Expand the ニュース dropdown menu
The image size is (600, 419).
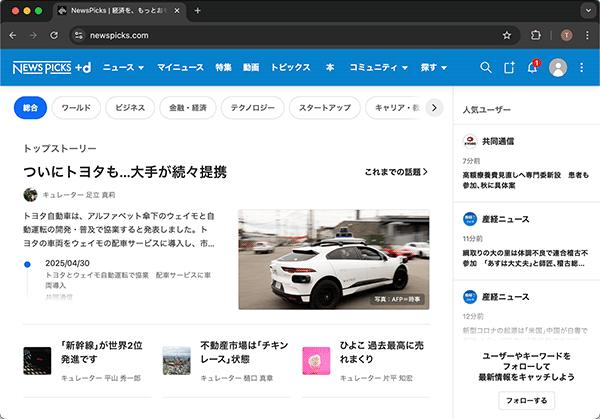point(123,68)
